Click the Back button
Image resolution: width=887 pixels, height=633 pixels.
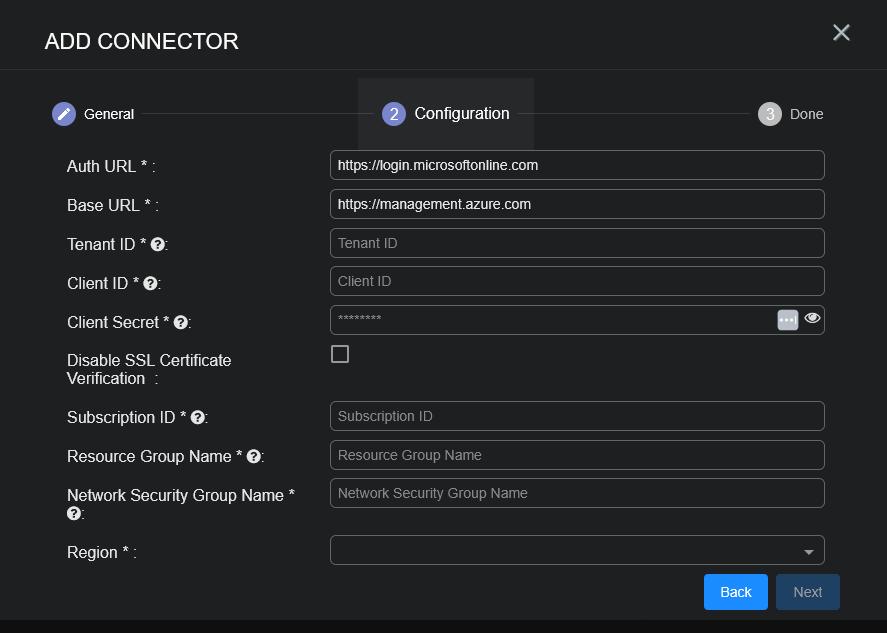pos(735,592)
